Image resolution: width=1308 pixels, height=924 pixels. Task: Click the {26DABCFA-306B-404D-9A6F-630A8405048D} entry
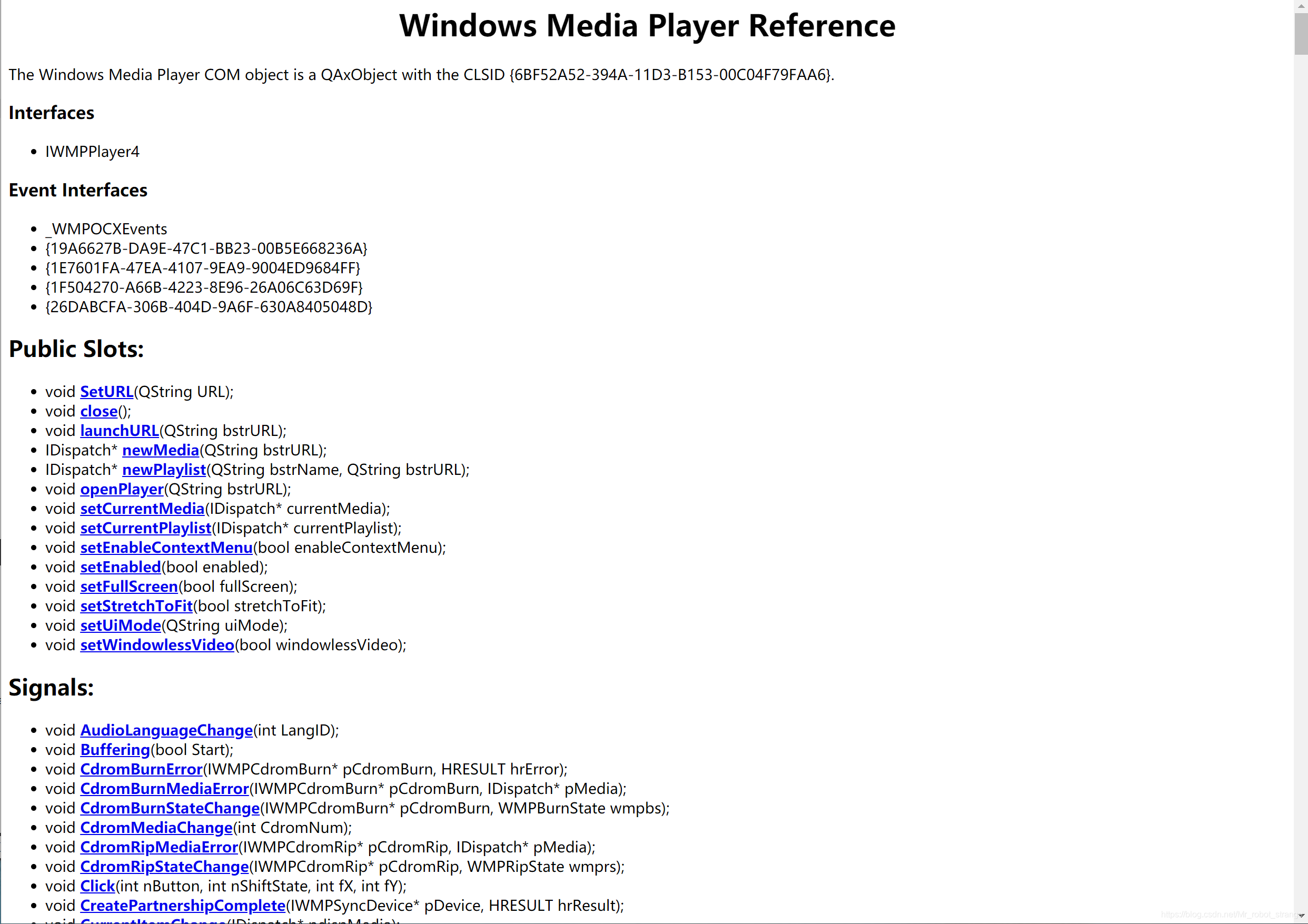pos(209,306)
